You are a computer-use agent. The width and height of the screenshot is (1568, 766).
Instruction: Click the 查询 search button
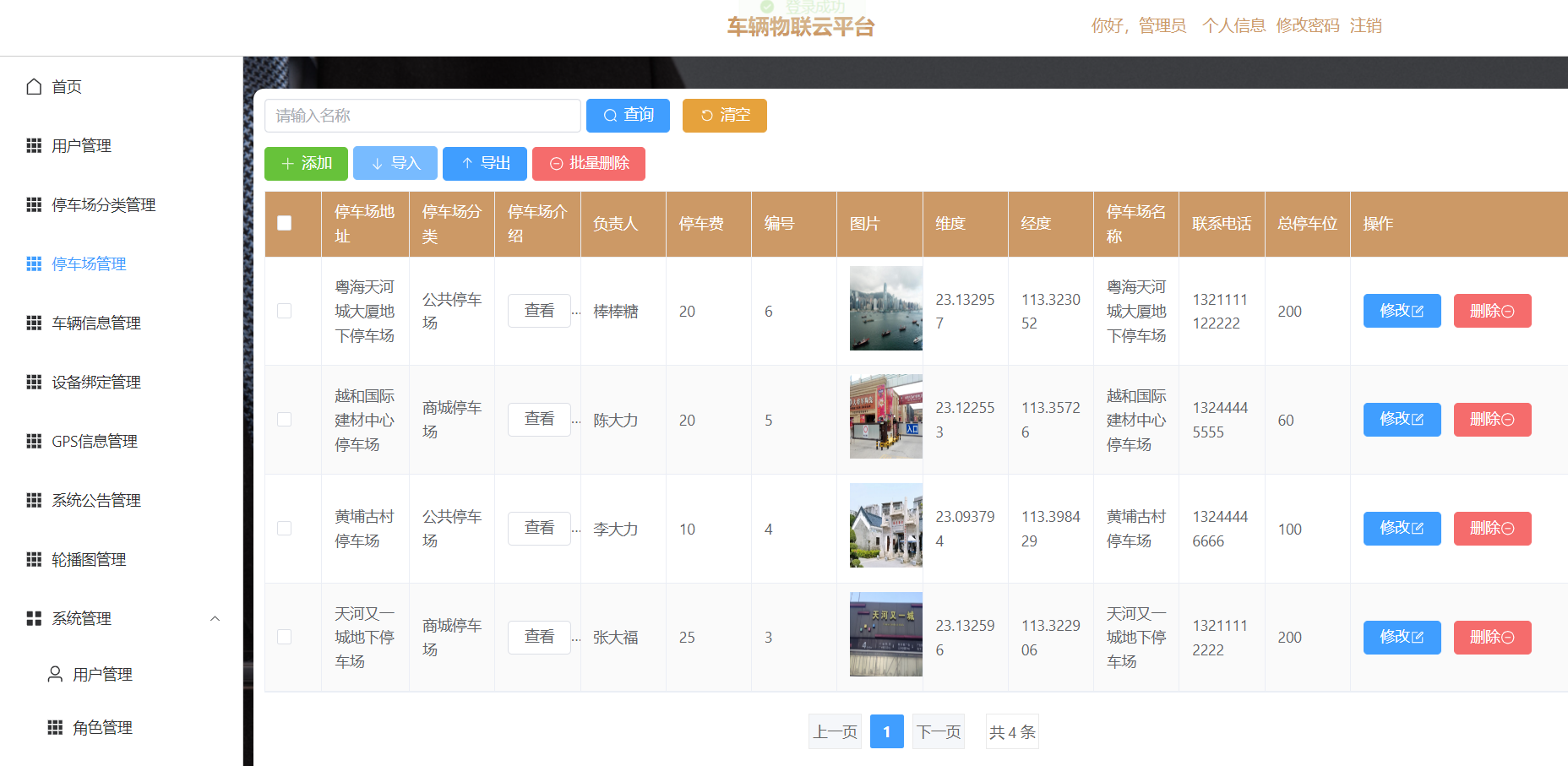pyautogui.click(x=628, y=116)
